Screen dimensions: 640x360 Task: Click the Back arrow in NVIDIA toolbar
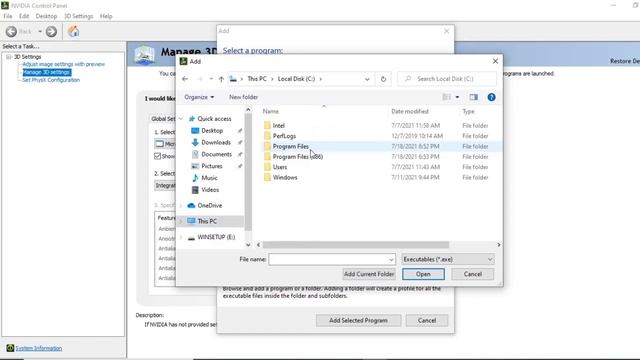coord(11,31)
